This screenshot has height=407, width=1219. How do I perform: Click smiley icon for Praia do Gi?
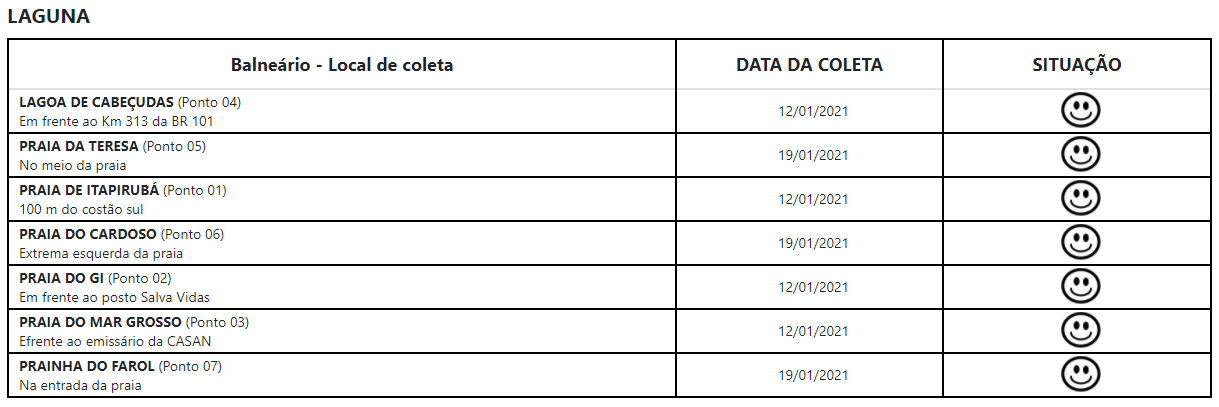pos(1079,286)
